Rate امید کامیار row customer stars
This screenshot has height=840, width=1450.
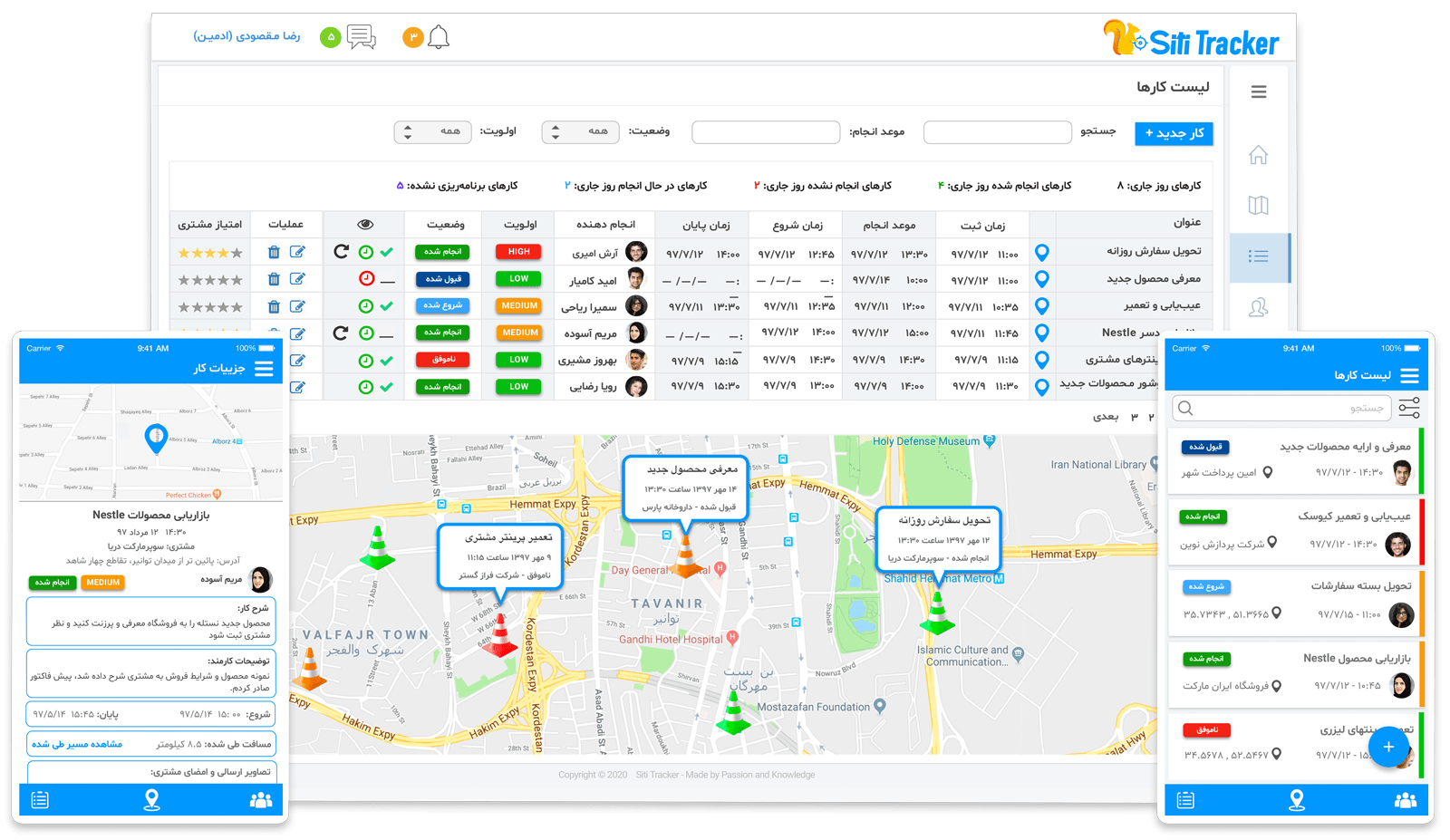click(210, 280)
